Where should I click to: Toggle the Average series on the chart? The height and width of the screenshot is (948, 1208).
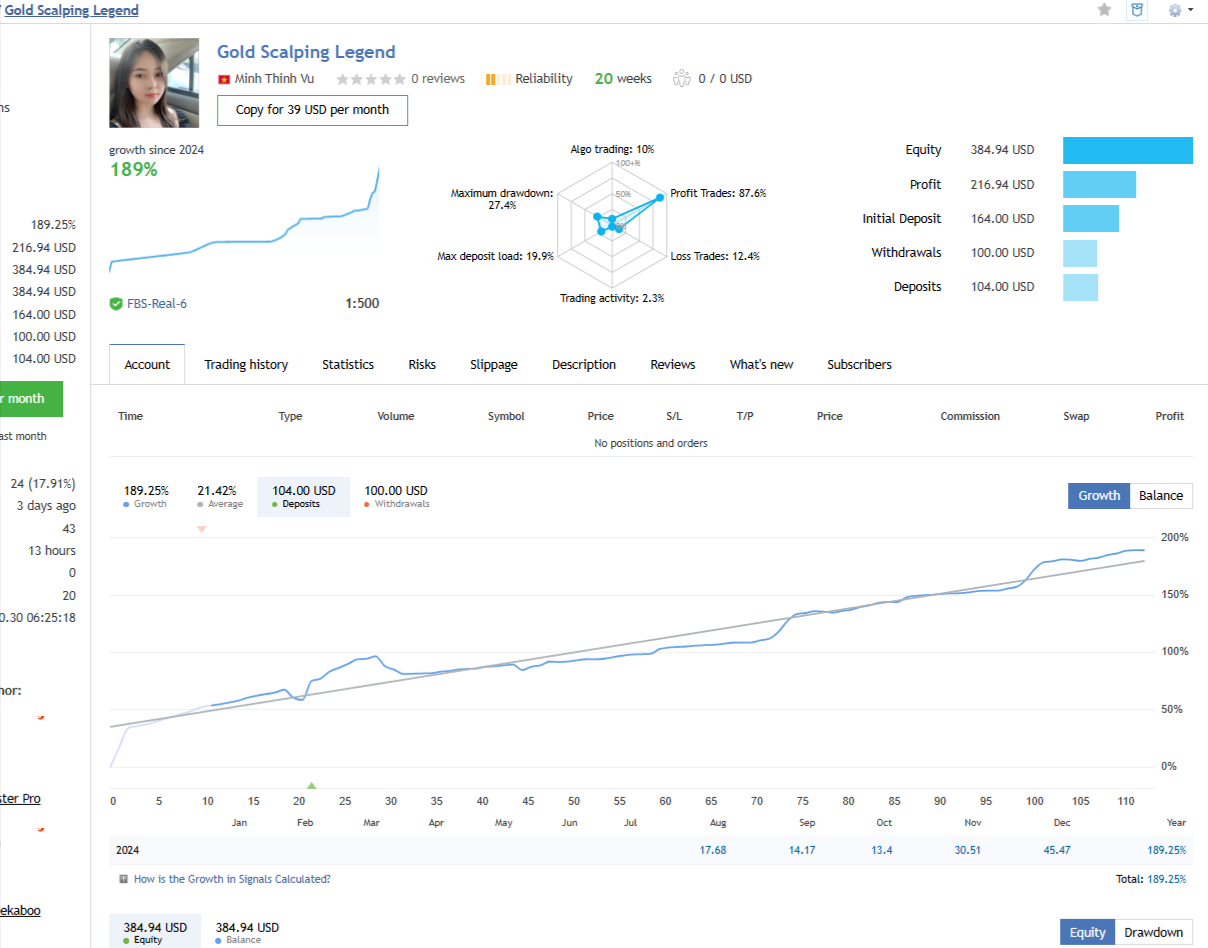[x=218, y=496]
